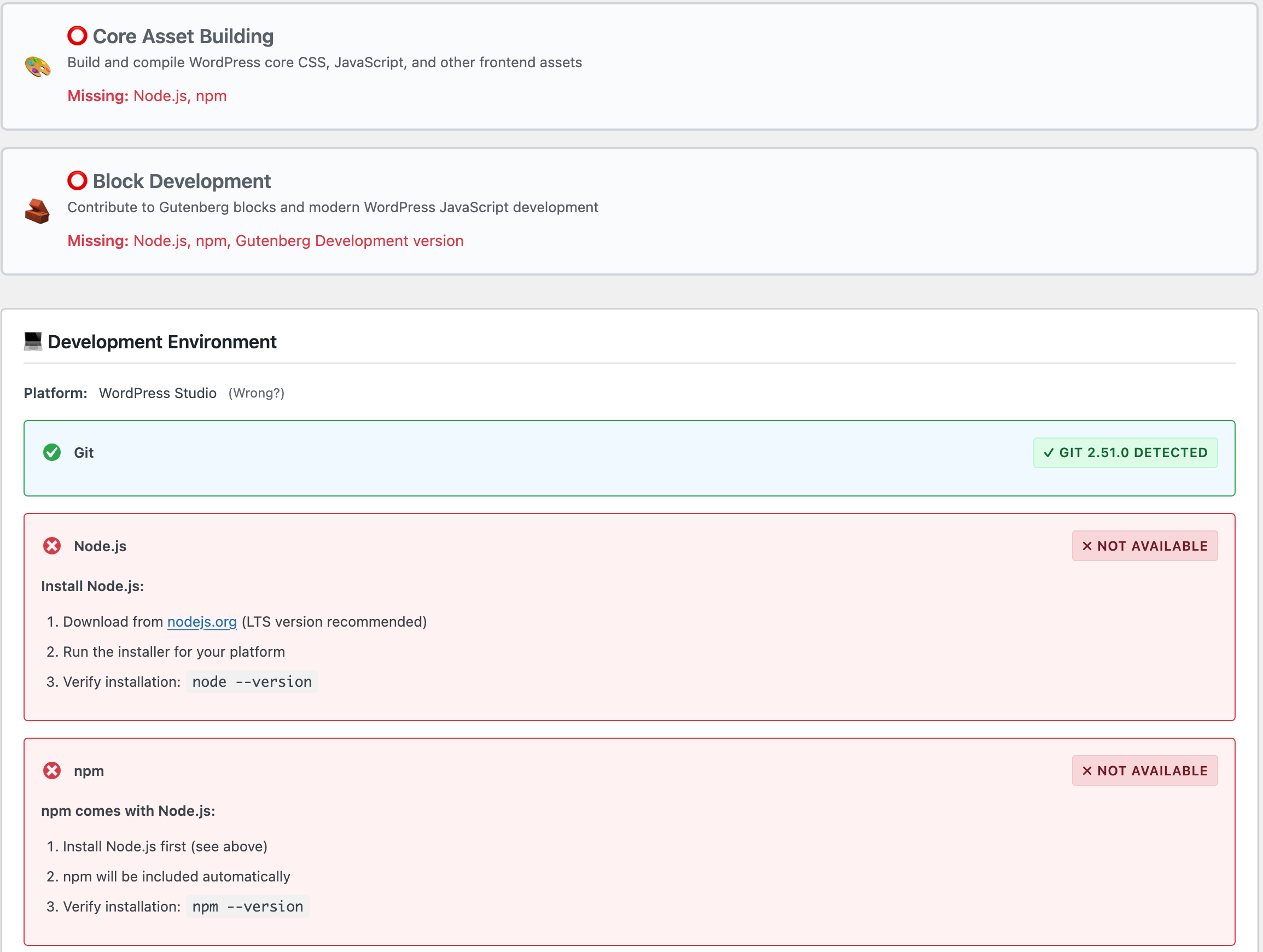The height and width of the screenshot is (952, 1263).
Task: Click "npm will be included automatically" step
Action: coord(177,877)
